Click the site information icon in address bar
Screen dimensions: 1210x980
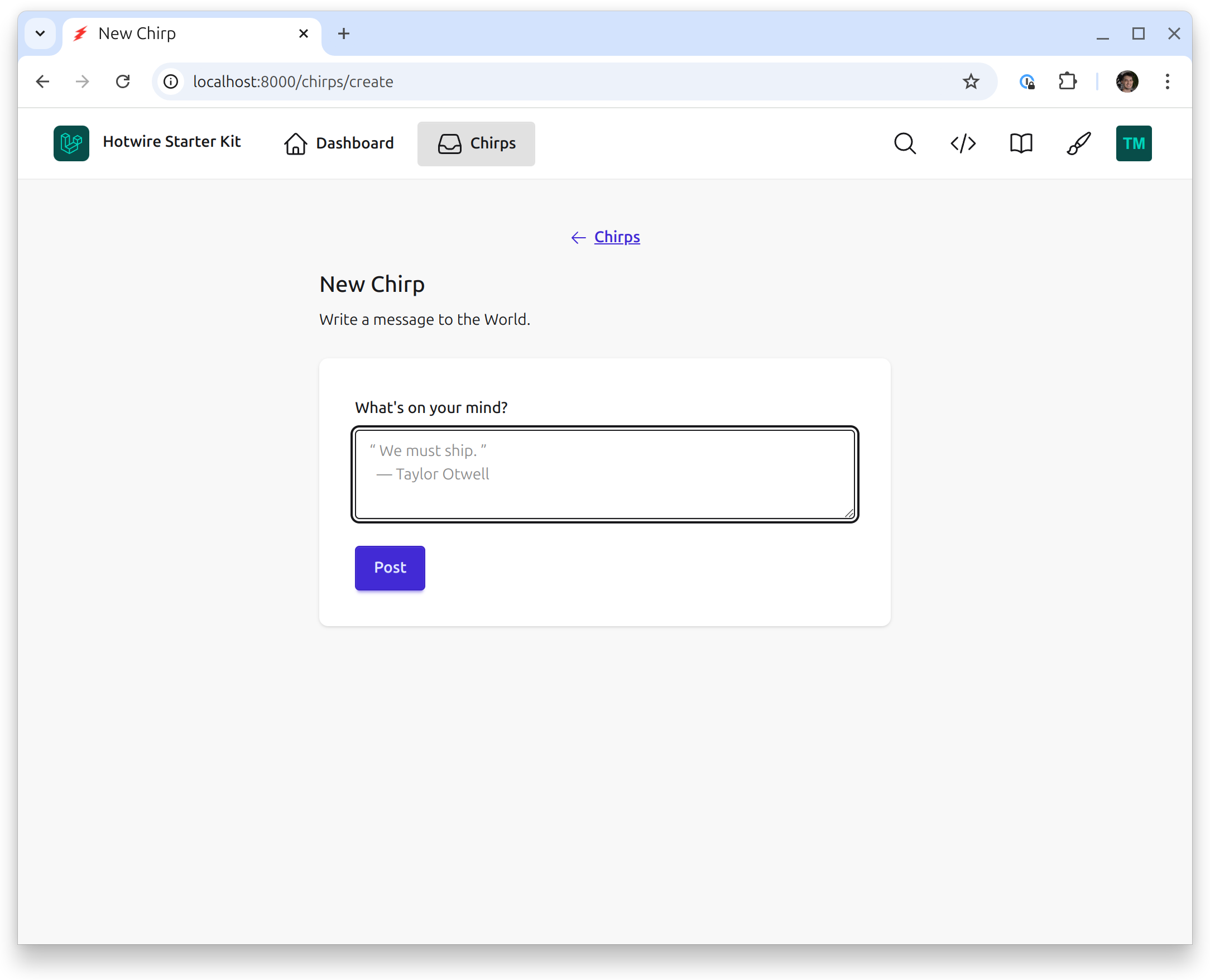(171, 82)
